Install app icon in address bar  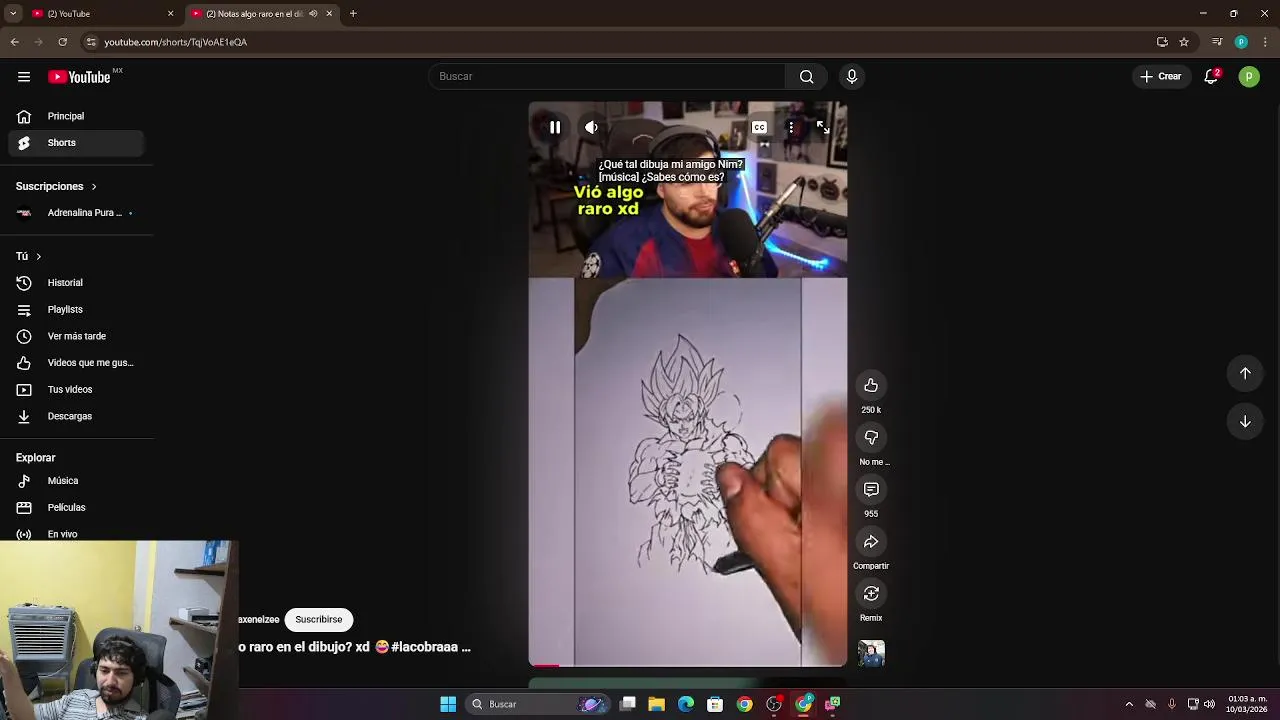click(x=1162, y=42)
